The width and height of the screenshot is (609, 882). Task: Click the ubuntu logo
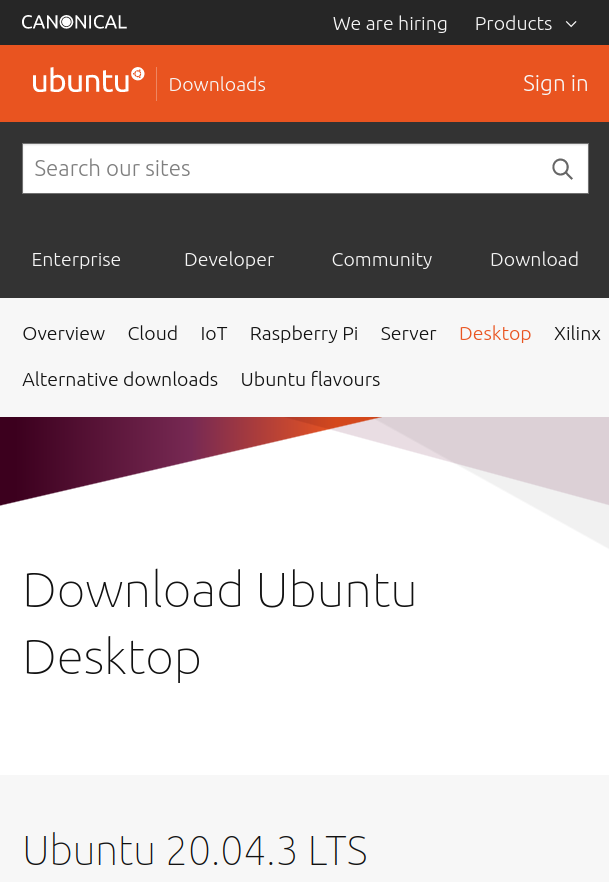[x=88, y=80]
